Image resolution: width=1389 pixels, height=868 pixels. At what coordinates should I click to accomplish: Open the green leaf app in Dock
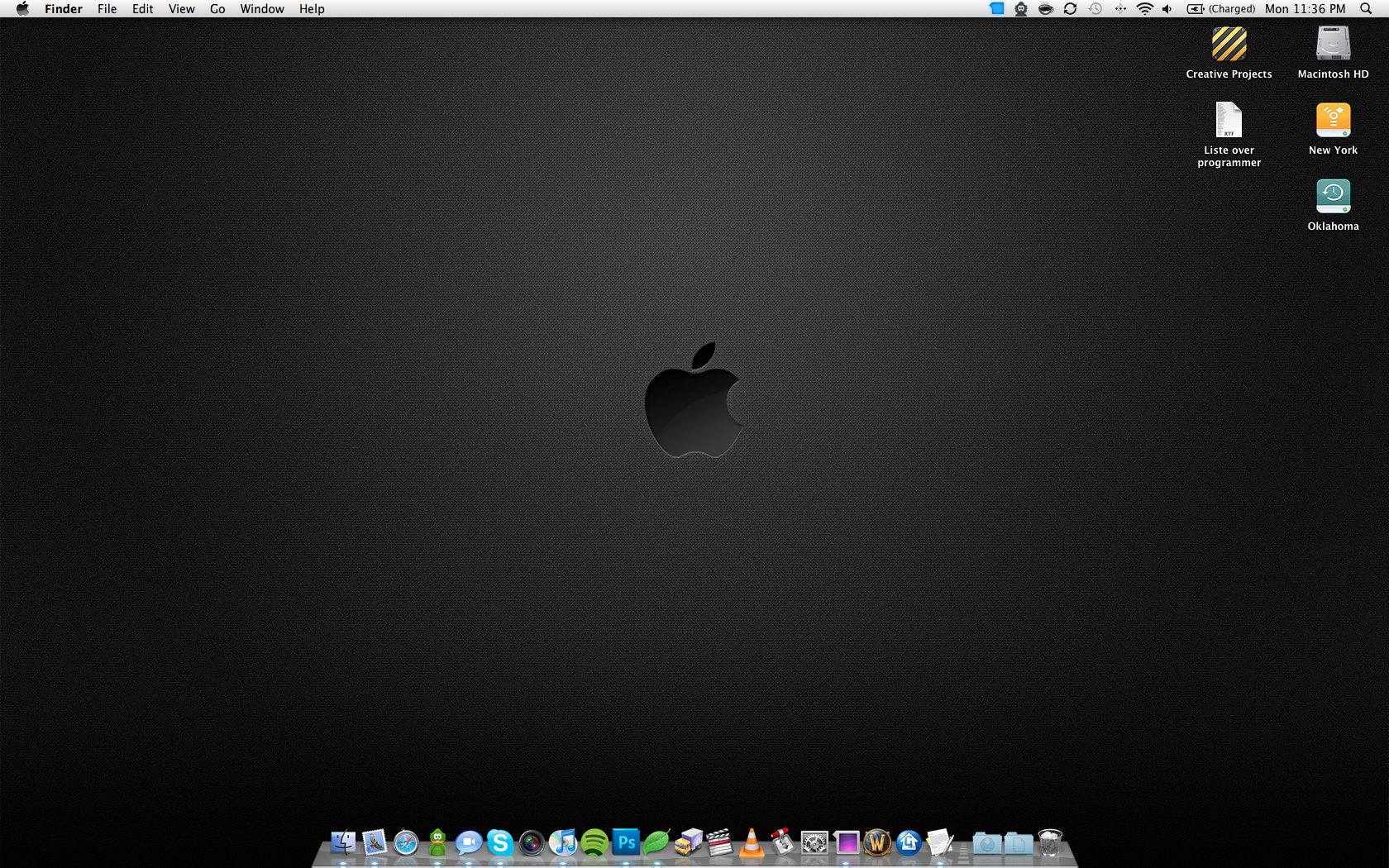click(x=657, y=842)
